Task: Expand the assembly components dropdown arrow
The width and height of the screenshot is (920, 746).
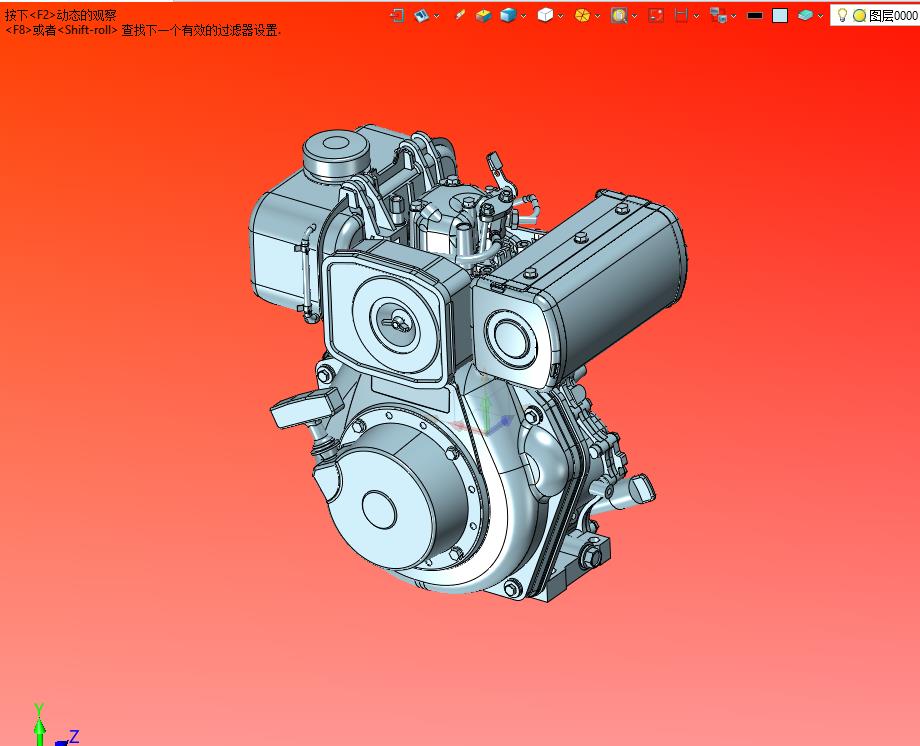Action: click(733, 16)
